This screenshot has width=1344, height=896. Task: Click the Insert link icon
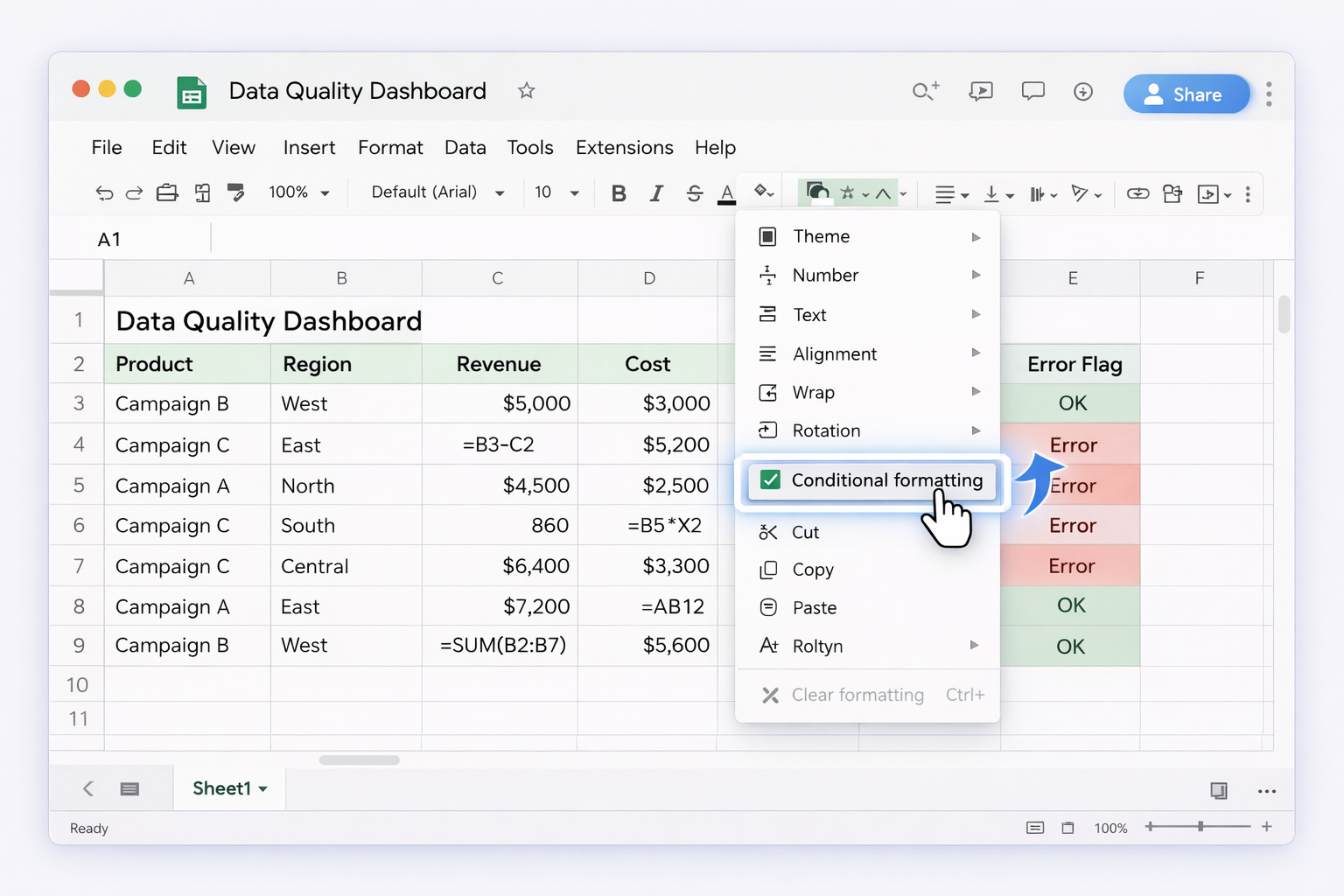point(1137,193)
